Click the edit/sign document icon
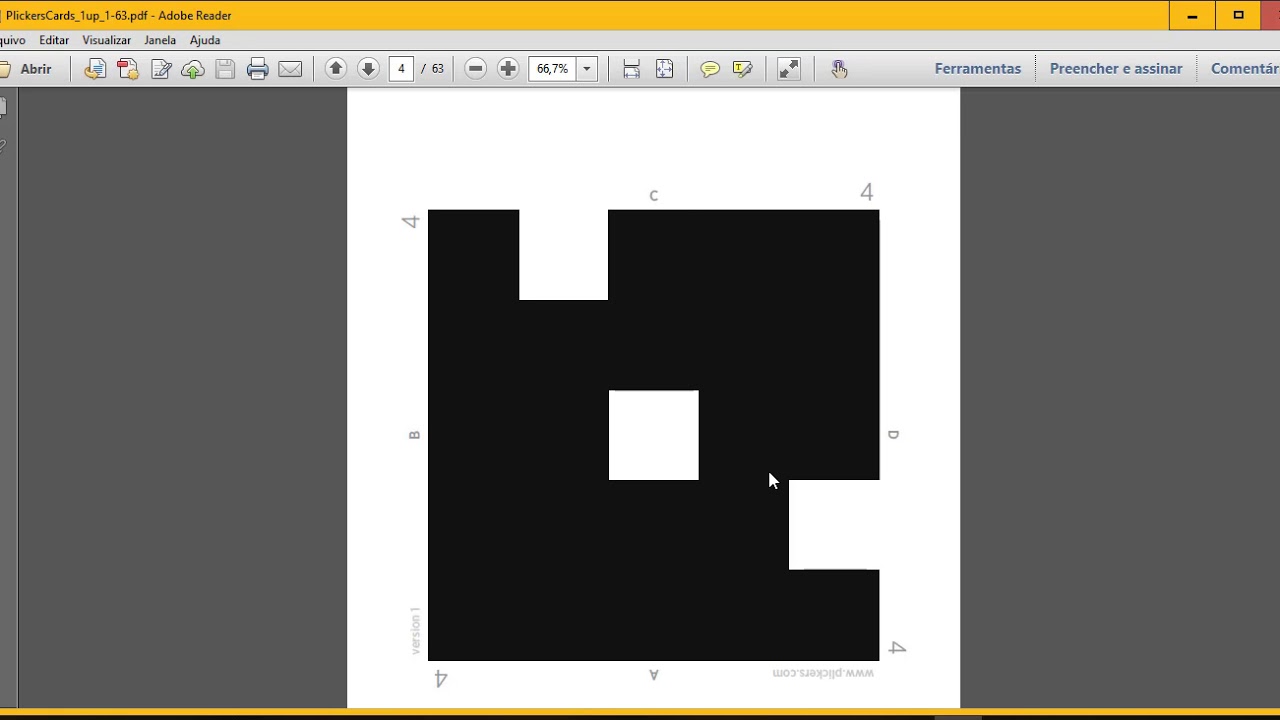The image size is (1280, 720). tap(161, 69)
